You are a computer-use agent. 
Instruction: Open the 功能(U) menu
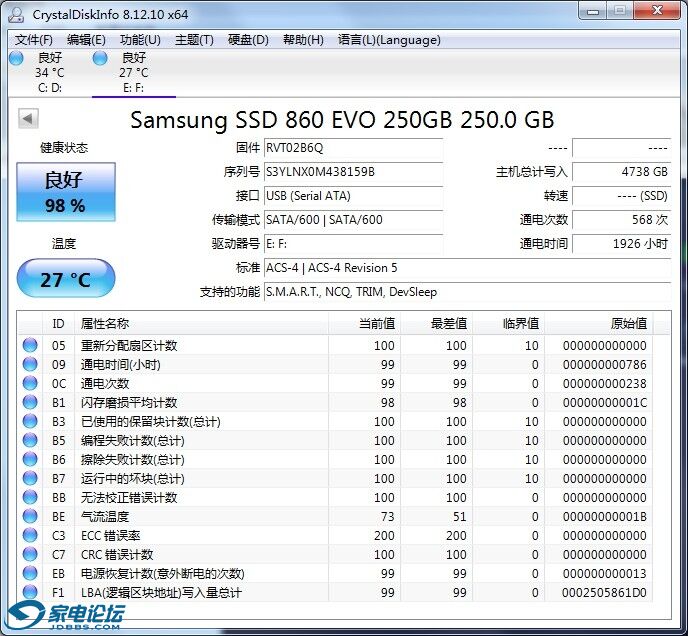click(x=140, y=40)
